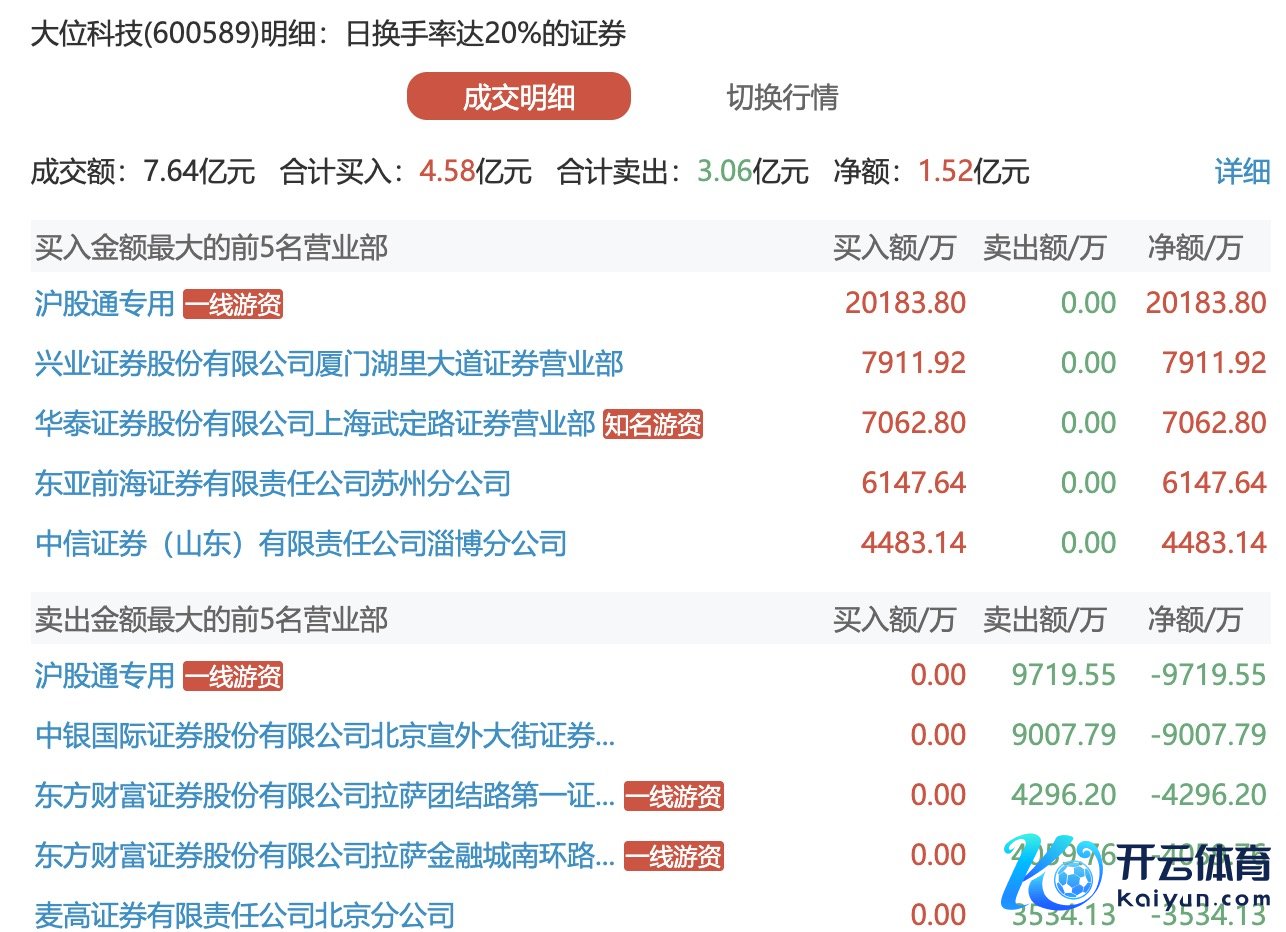Select the 成交明细 tab
This screenshot has height=932, width=1286.
click(x=518, y=97)
